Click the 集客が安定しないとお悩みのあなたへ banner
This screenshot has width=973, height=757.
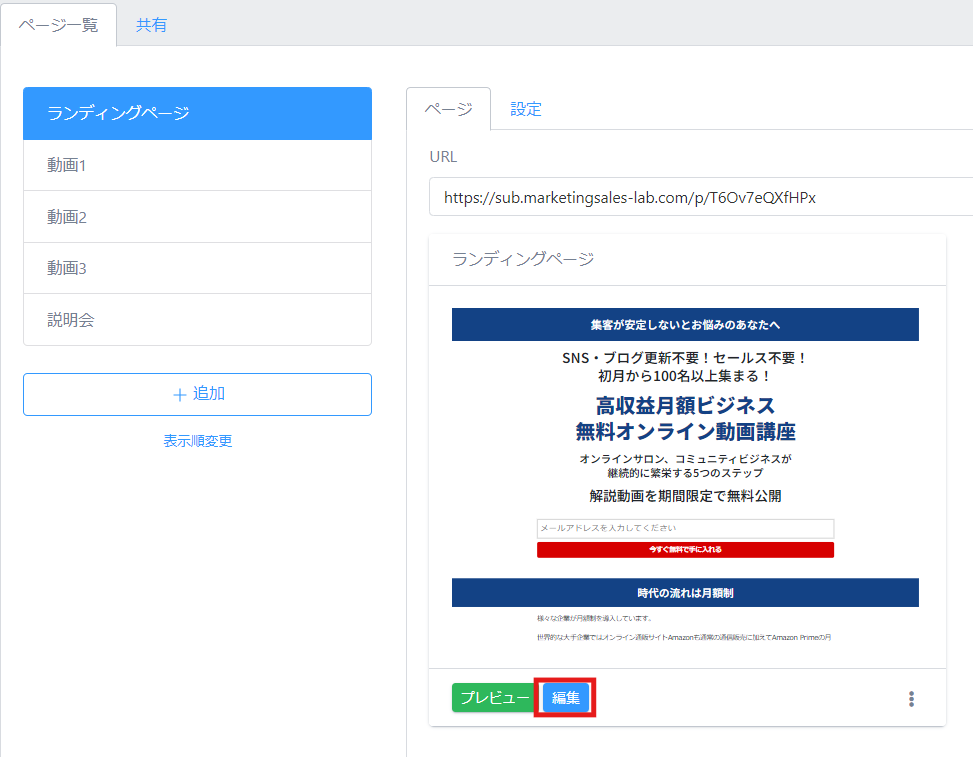click(685, 325)
